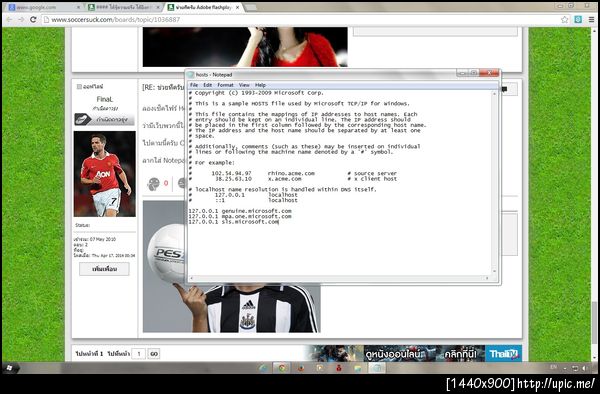The width and height of the screenshot is (600, 394).
Task: Click the Notepad vertical scrollbar down arrow
Action: 494,271
